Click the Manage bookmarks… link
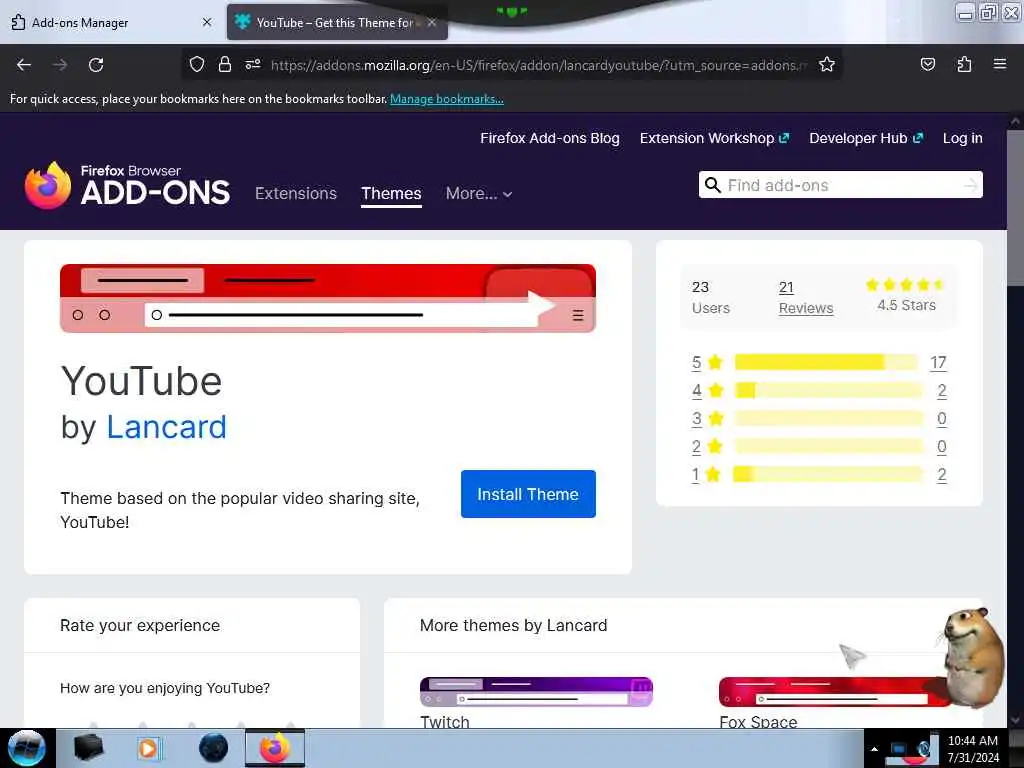This screenshot has width=1024, height=768. tap(447, 99)
